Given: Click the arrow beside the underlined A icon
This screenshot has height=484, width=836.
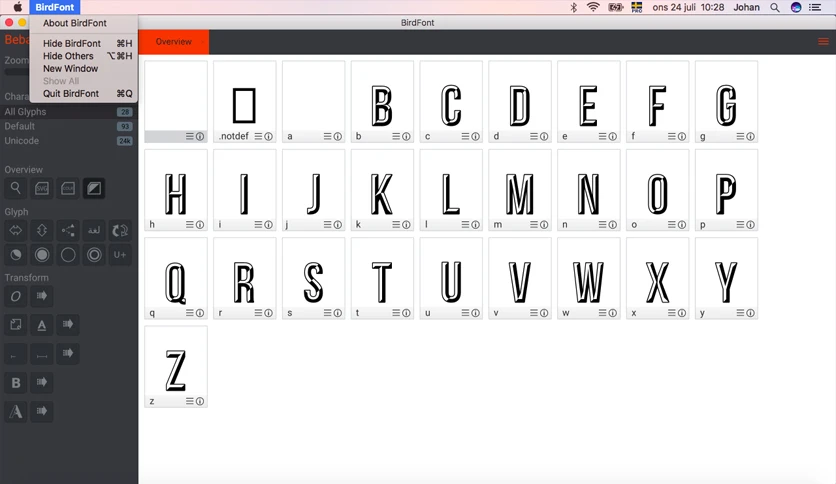Looking at the screenshot, I should click(x=68, y=324).
